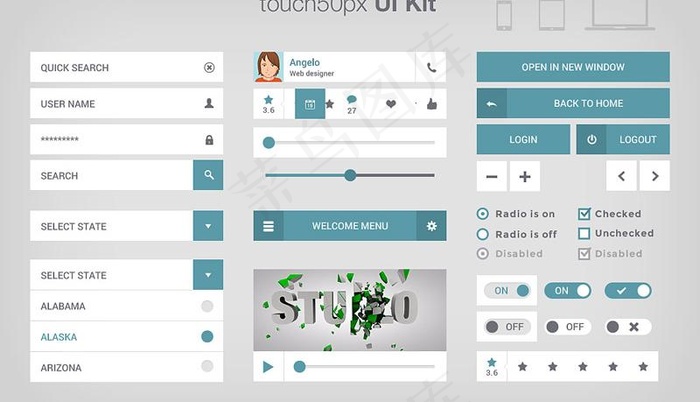Click Angelo's avatar picture
This screenshot has height=402, width=700.
tap(268, 67)
